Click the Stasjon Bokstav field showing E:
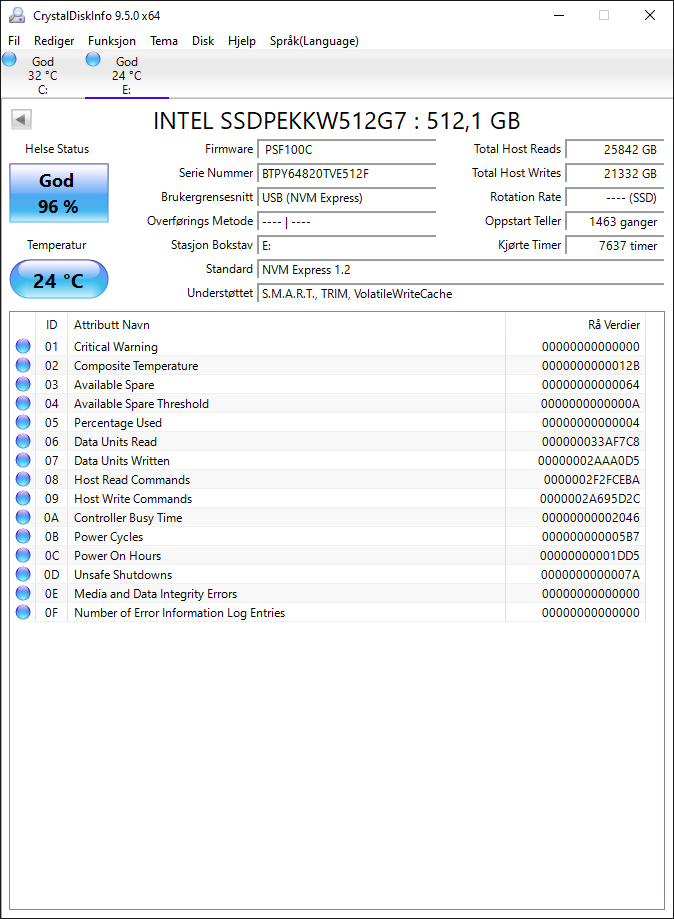 (346, 246)
